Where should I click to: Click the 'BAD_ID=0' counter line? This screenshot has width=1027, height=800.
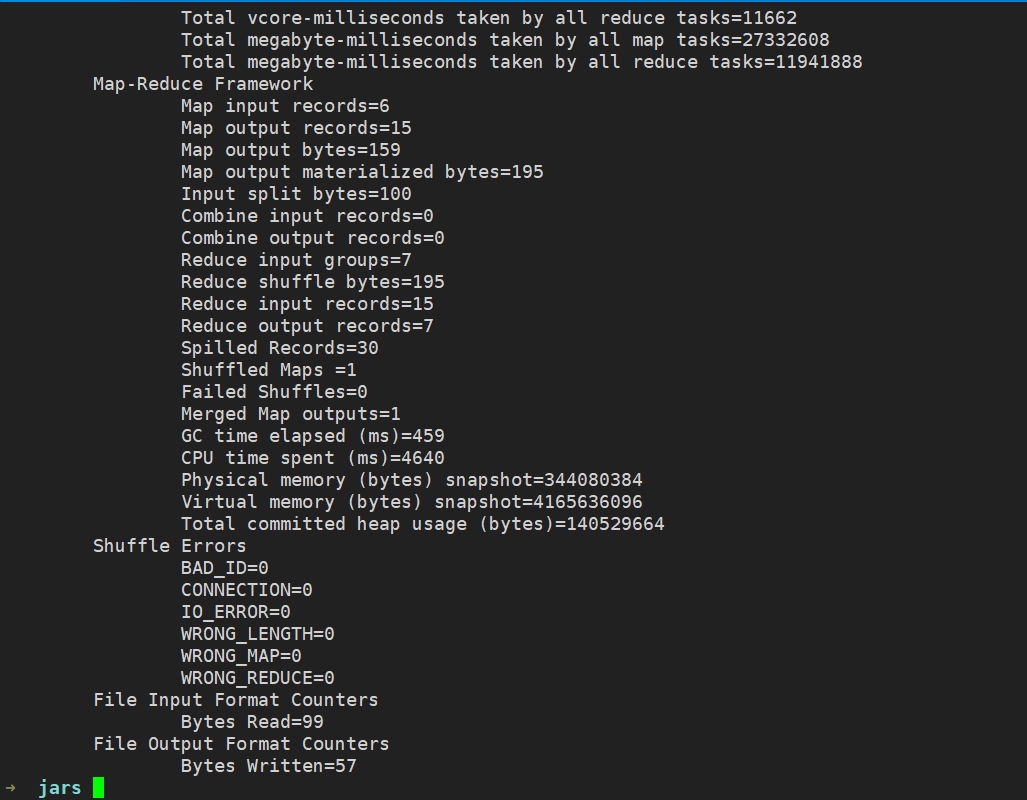click(225, 568)
